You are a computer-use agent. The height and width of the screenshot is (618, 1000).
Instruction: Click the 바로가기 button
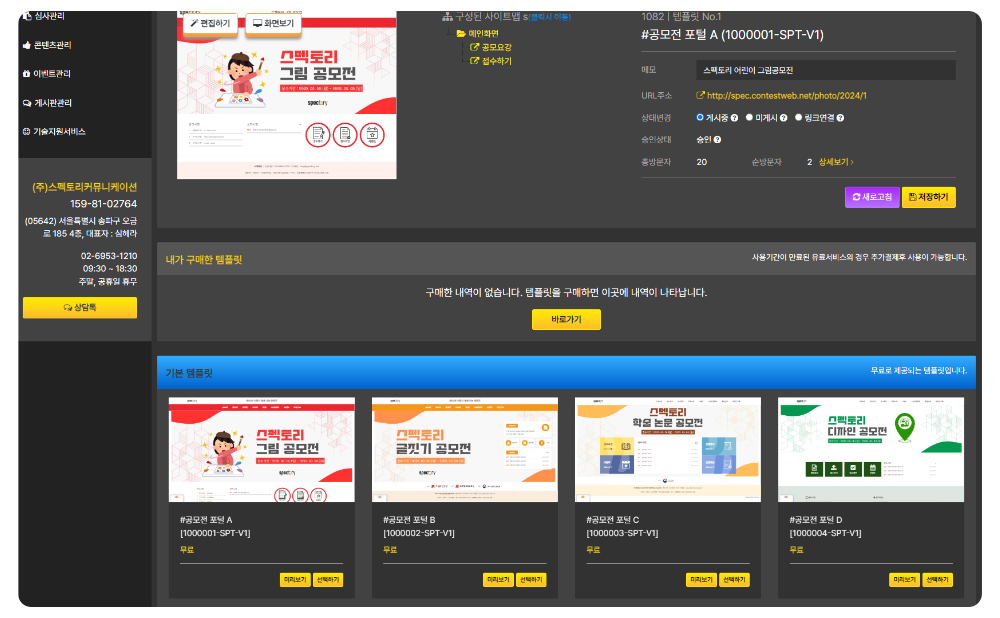(566, 320)
